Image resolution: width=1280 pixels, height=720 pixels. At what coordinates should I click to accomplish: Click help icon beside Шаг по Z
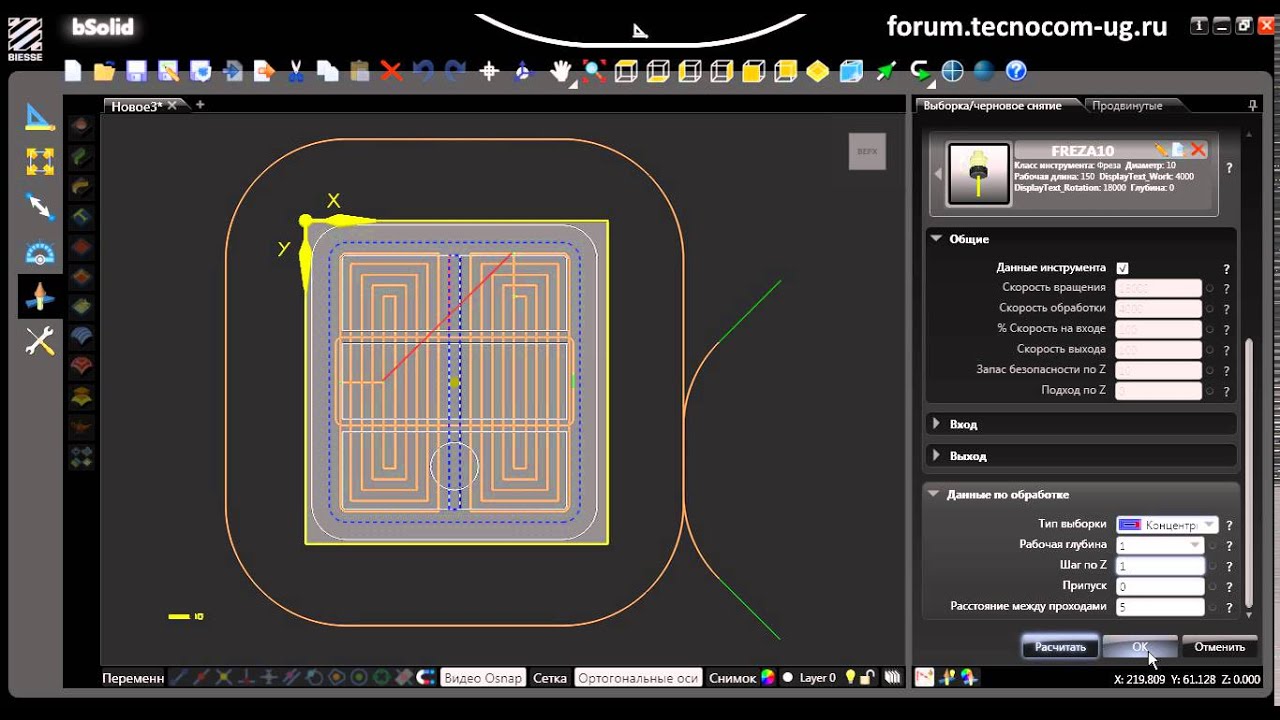point(1229,566)
